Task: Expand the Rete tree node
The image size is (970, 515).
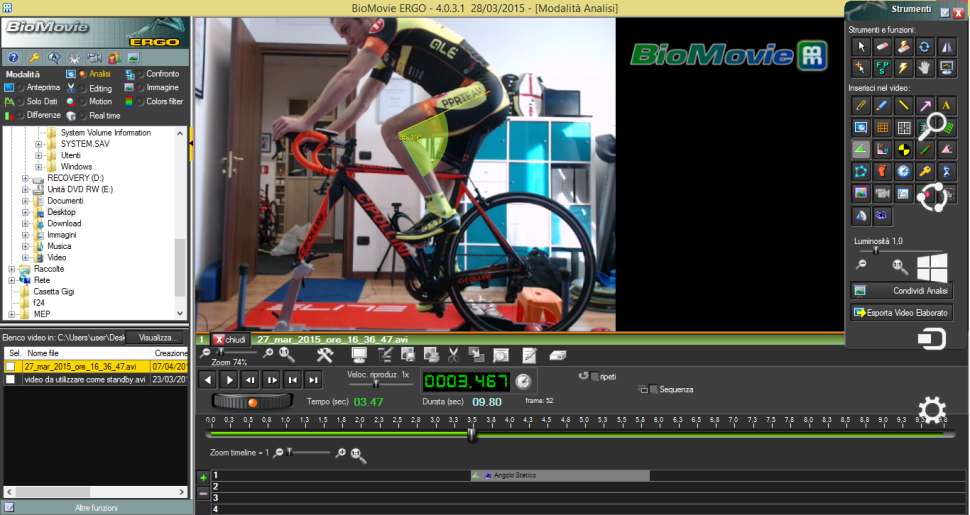Action: click(12, 280)
